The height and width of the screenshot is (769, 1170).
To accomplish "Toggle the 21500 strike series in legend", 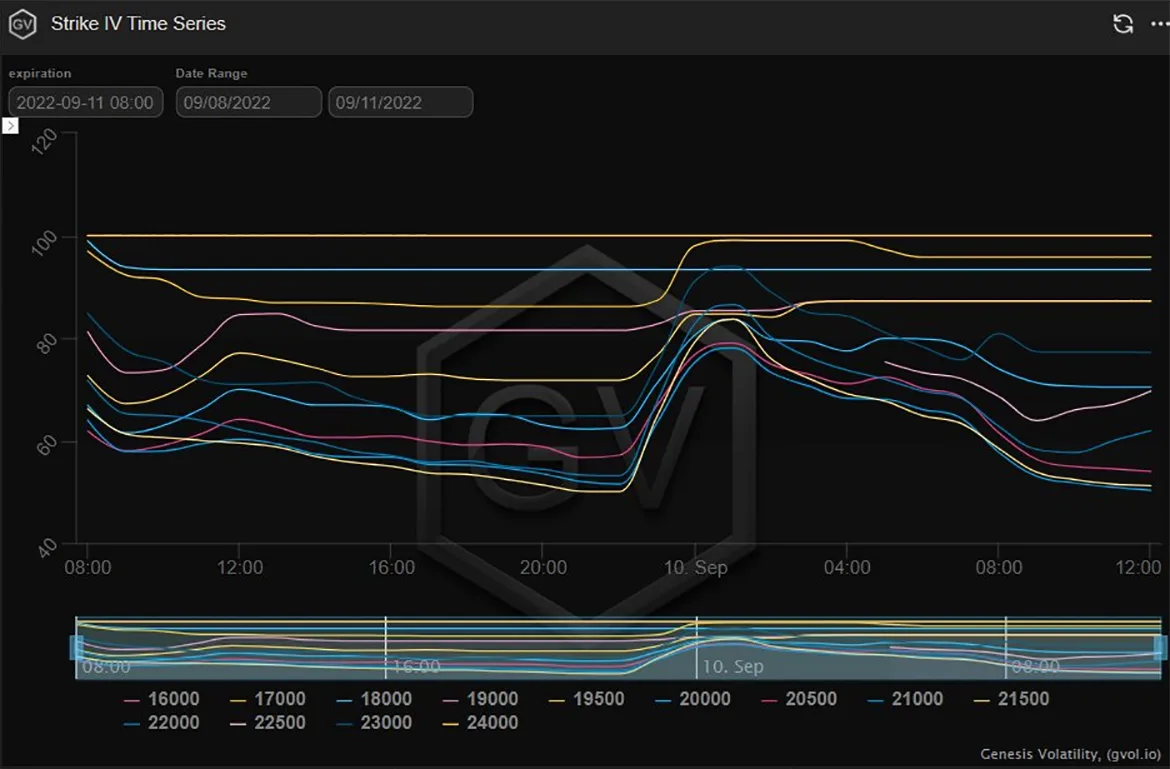I will (1011, 699).
